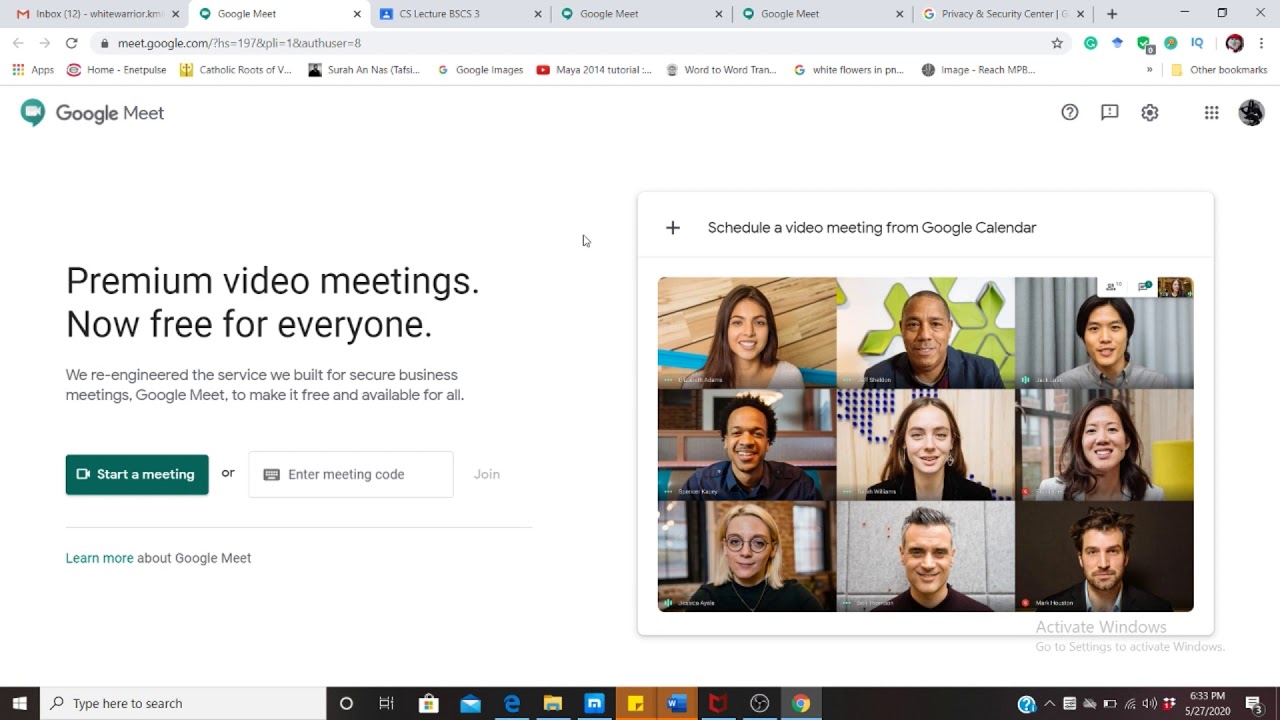Open the Maya 2014 tutorial bookmark
The height and width of the screenshot is (720, 1280).
click(594, 70)
